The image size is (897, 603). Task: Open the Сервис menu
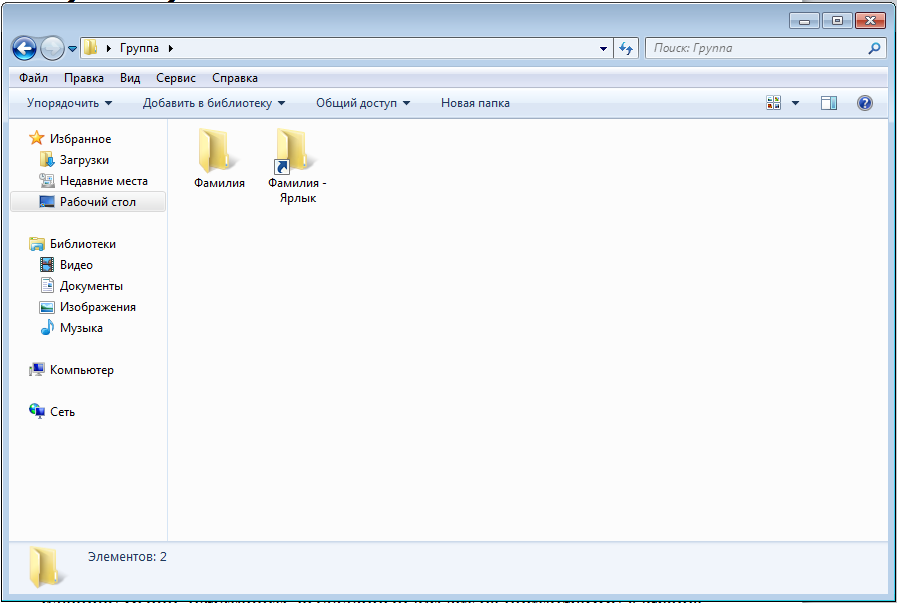[176, 78]
